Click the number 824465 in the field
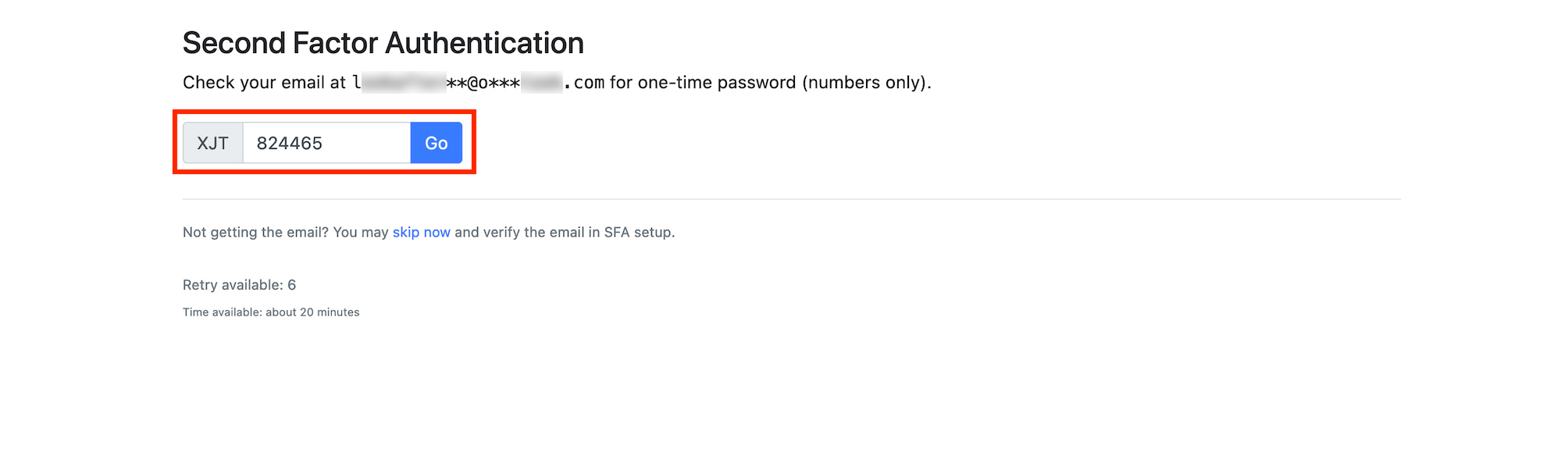This screenshot has height=456, width=1568. tap(289, 143)
